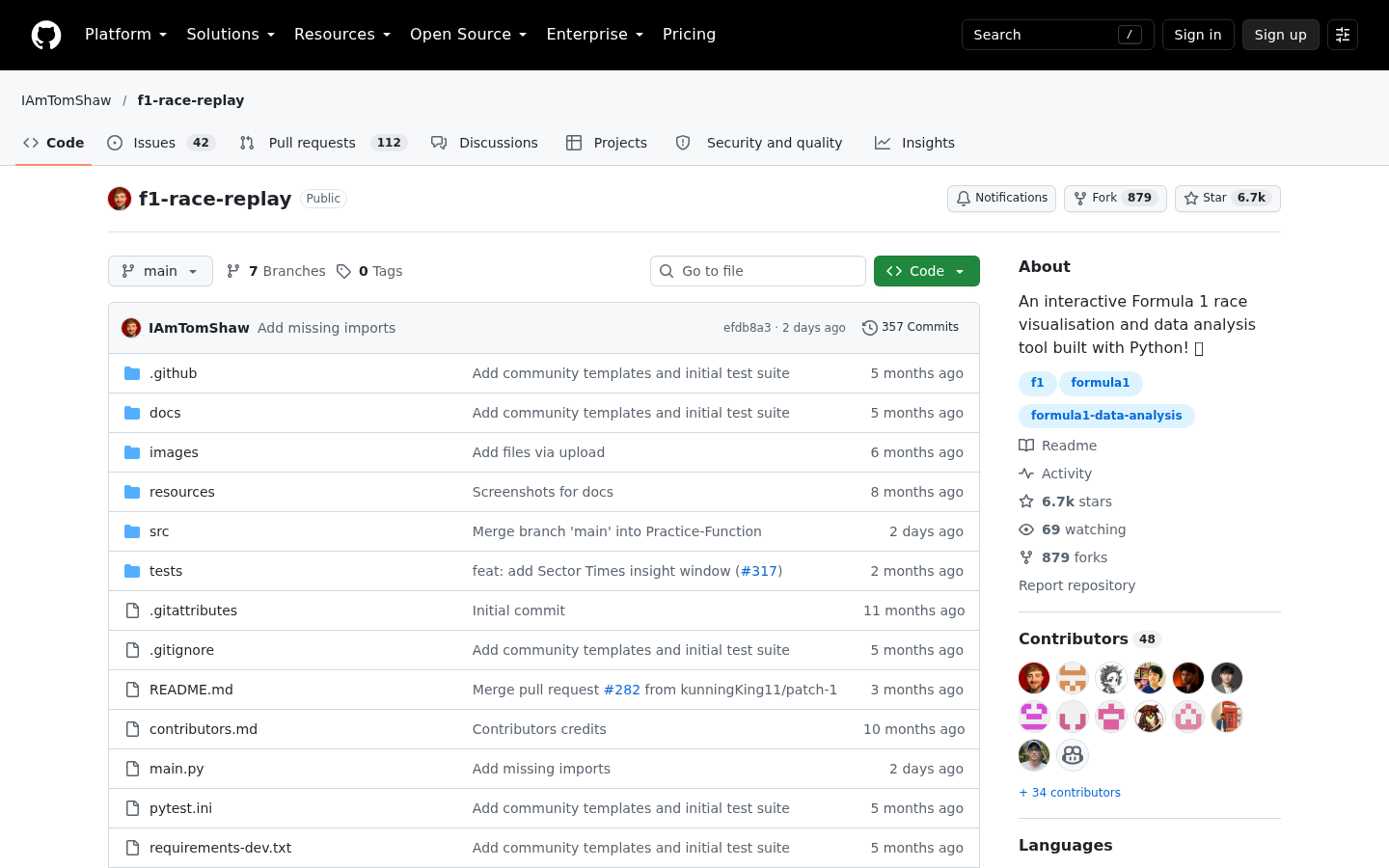
Task: Open the GitHub homepage logo
Action: pyautogui.click(x=46, y=35)
